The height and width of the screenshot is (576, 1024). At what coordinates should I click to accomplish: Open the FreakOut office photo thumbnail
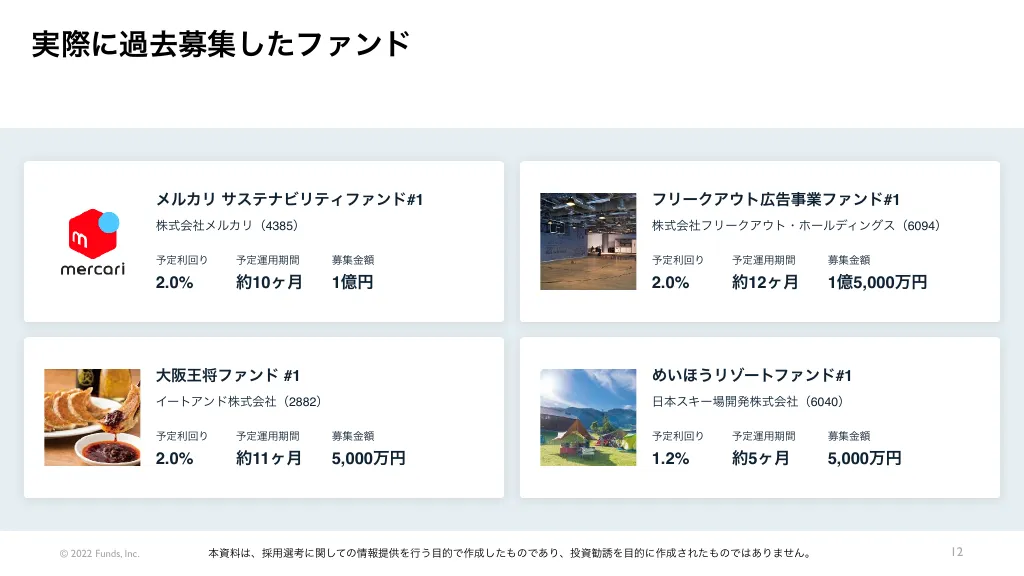(x=588, y=241)
